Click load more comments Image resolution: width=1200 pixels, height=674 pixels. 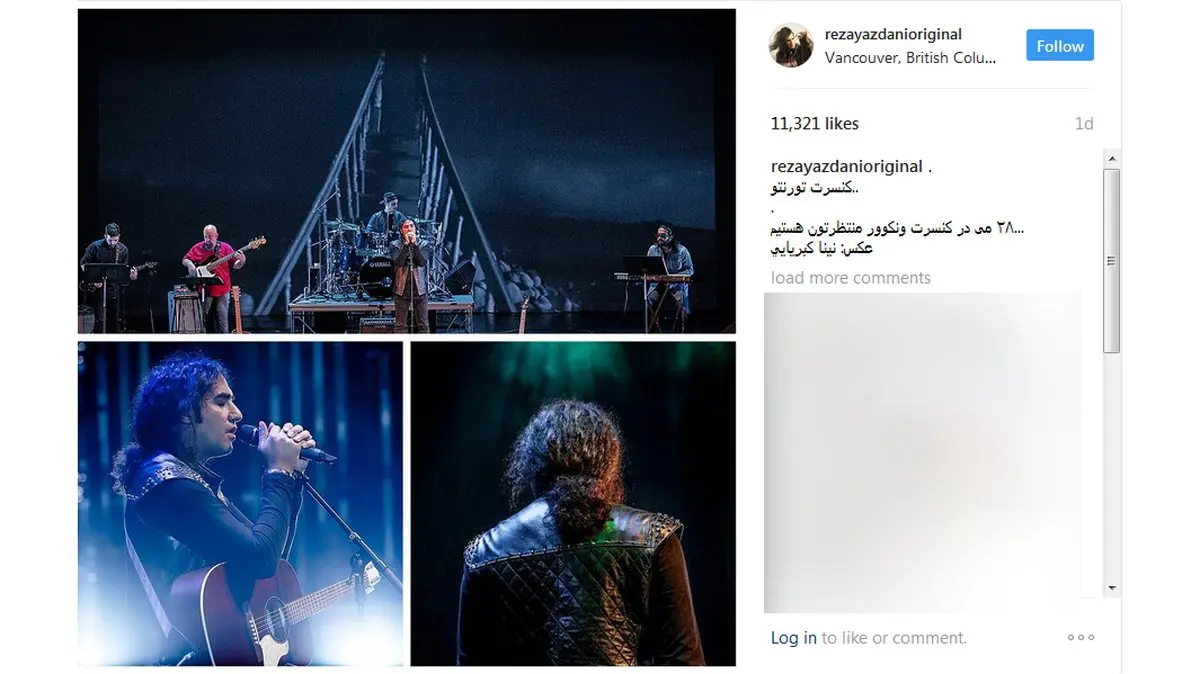tap(851, 278)
